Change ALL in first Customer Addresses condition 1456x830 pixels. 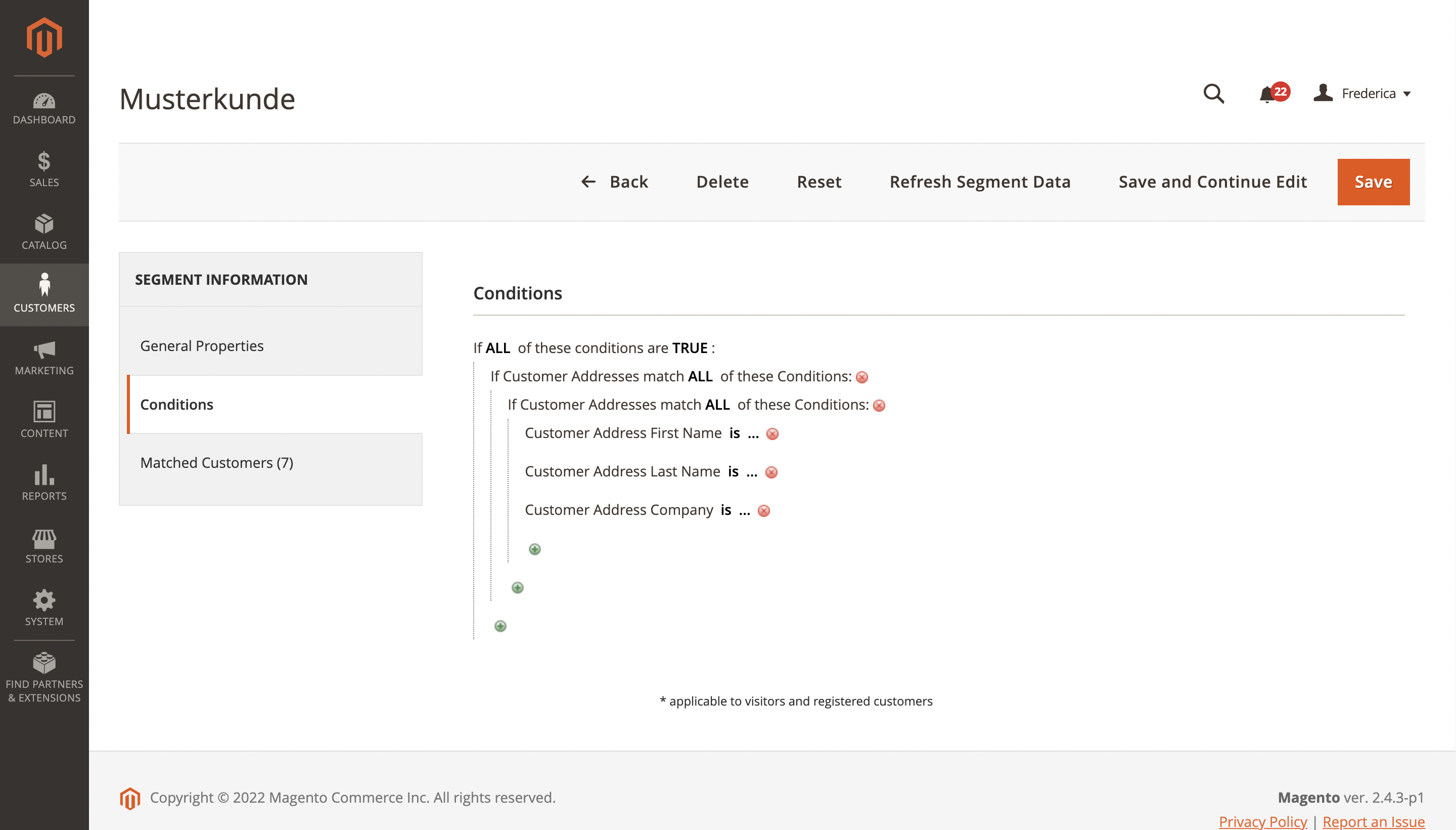coord(700,376)
